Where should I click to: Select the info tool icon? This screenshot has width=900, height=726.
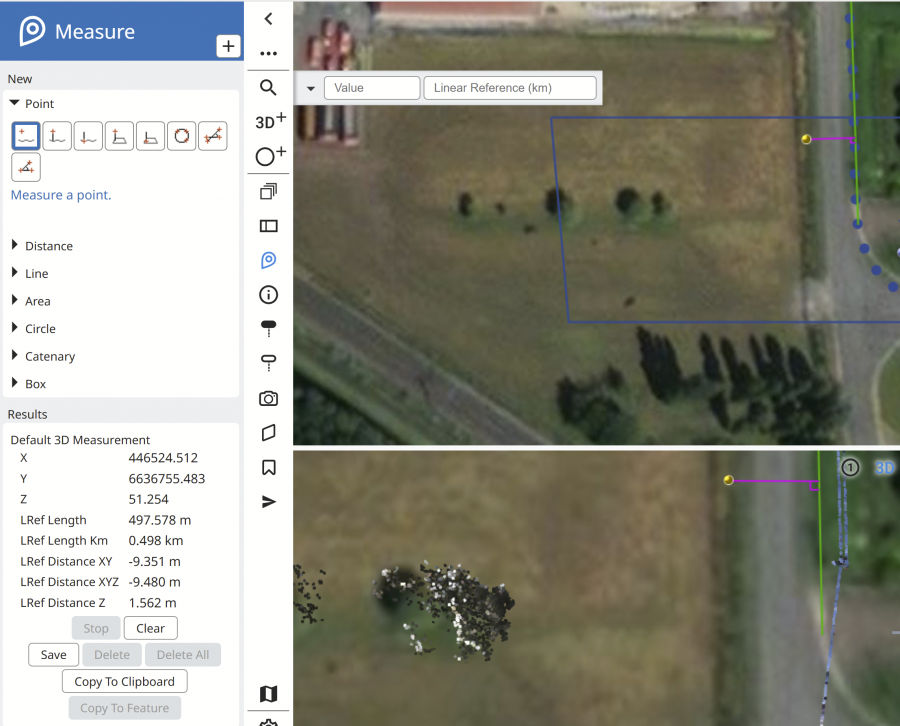[268, 295]
